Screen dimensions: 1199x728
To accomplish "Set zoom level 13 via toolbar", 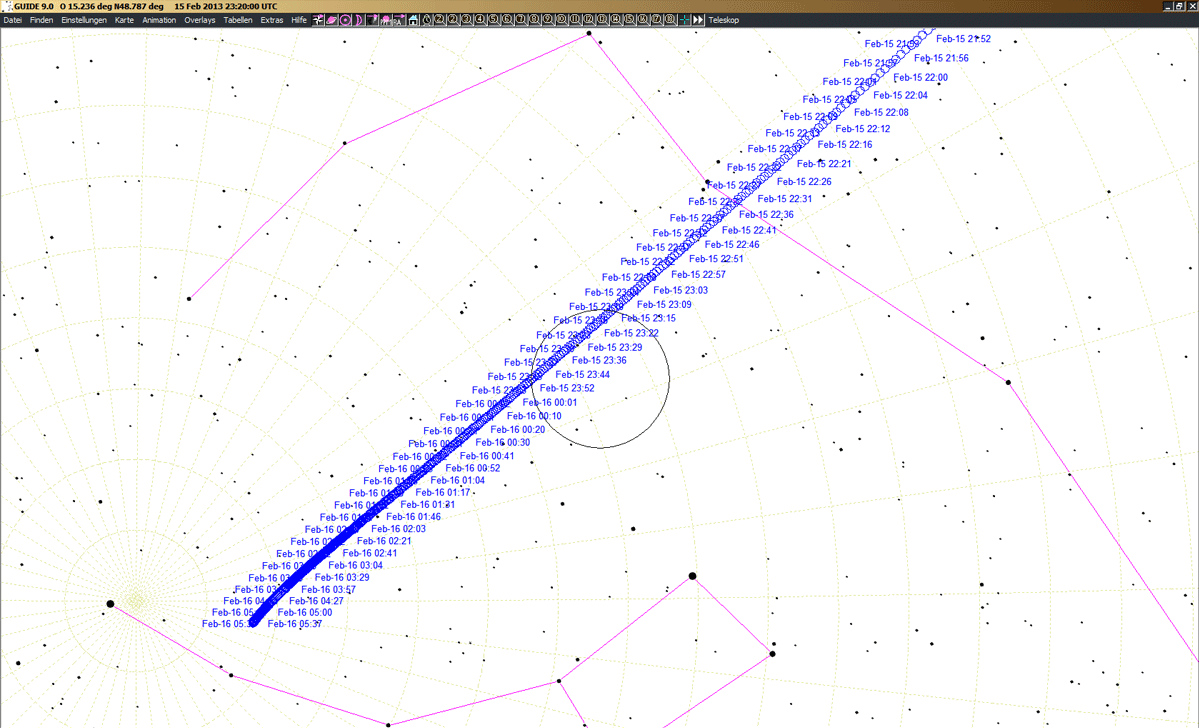I will [x=601, y=20].
